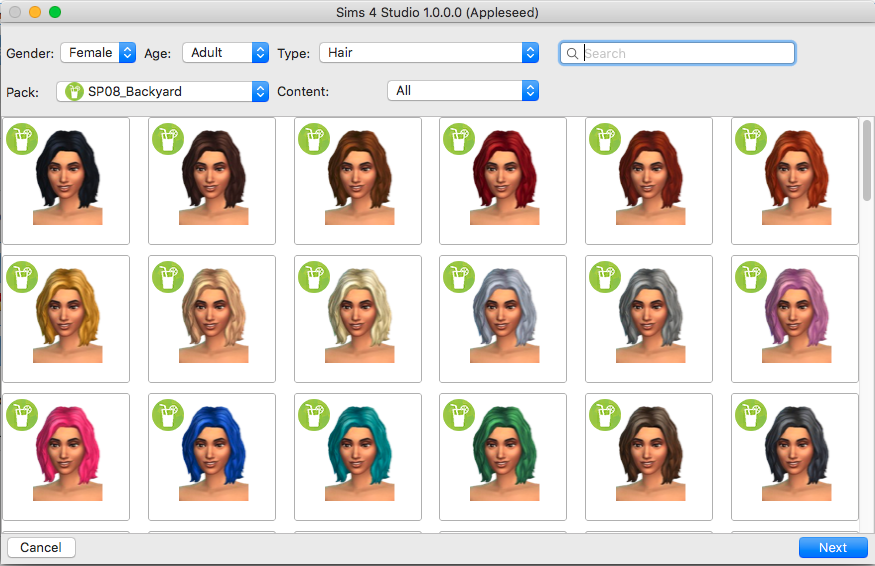Click the green zoom window button
Image resolution: width=875 pixels, height=566 pixels.
55,12
